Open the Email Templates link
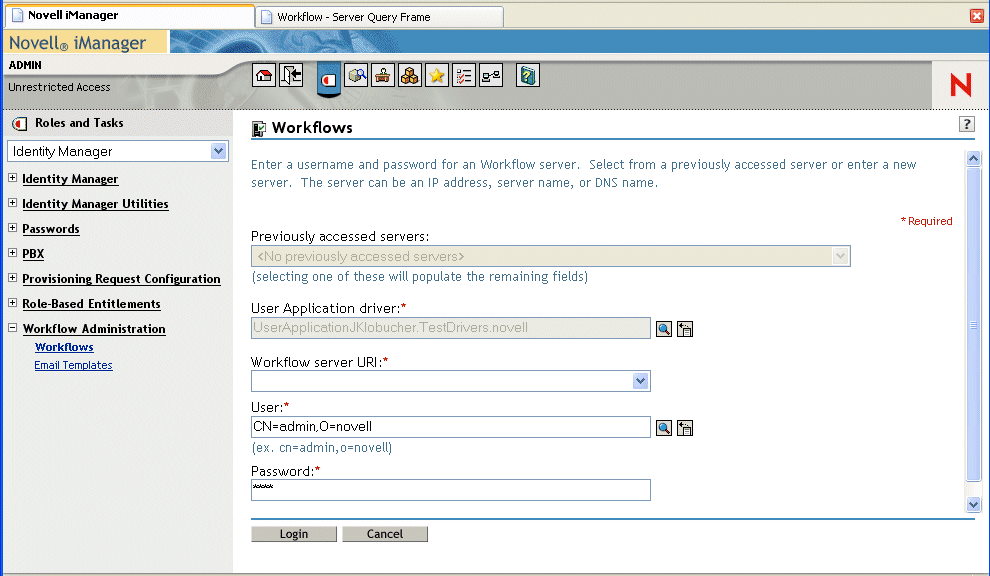Viewport: 990px width, 576px height. pyautogui.click(x=73, y=365)
